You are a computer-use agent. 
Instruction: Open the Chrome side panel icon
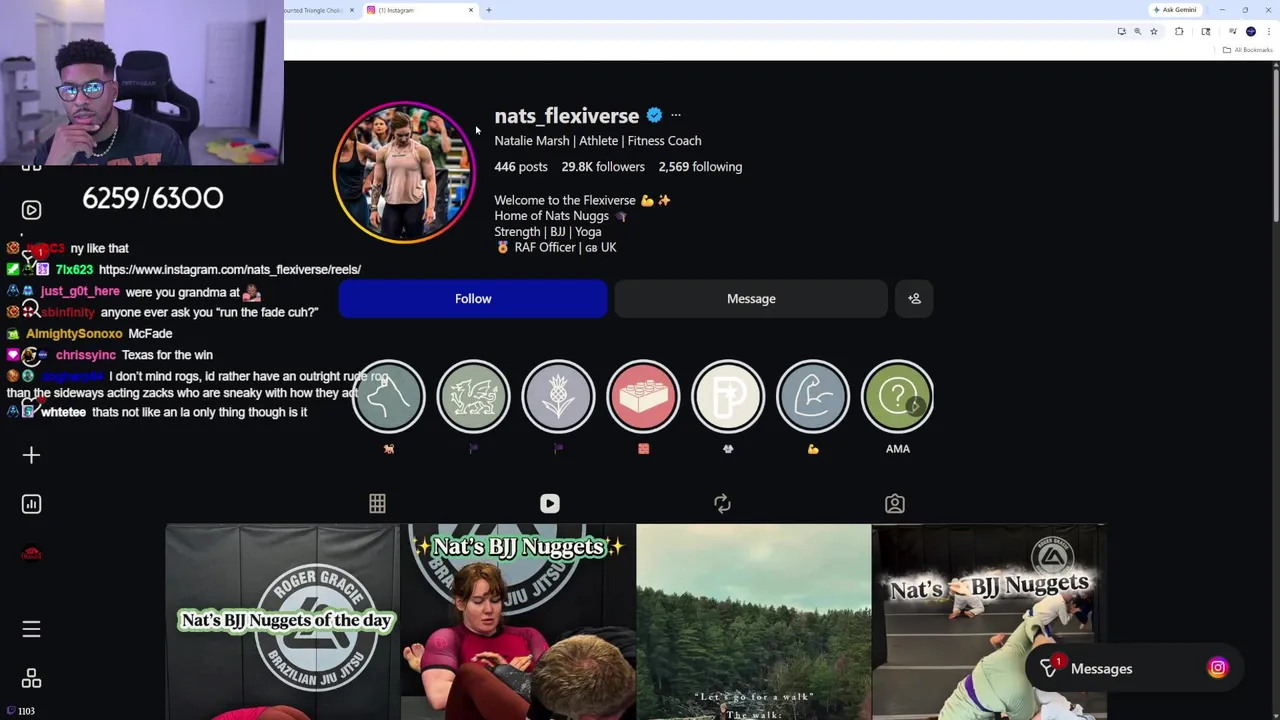1206,32
